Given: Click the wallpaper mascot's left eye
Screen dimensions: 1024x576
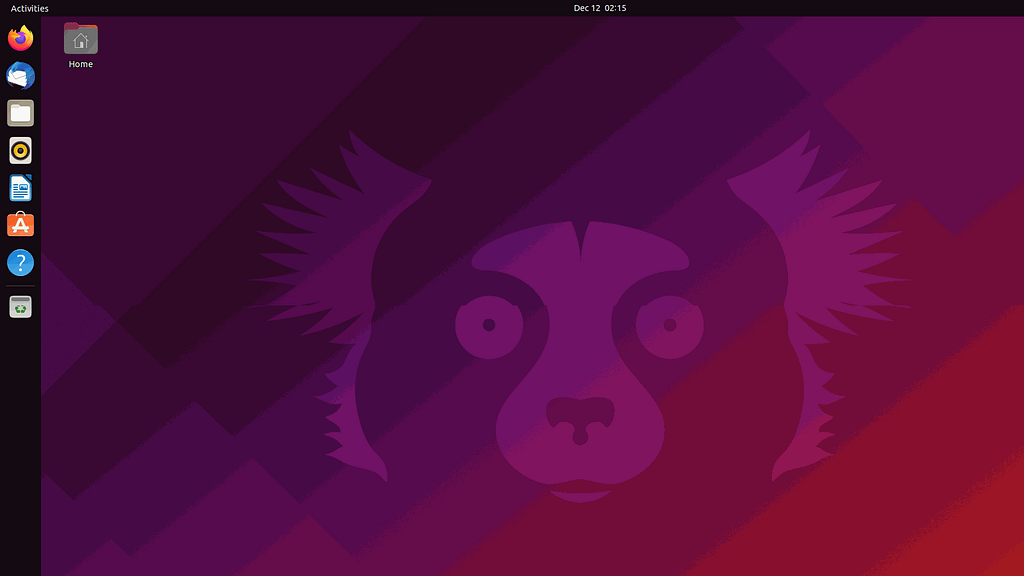Looking at the screenshot, I should (x=489, y=326).
